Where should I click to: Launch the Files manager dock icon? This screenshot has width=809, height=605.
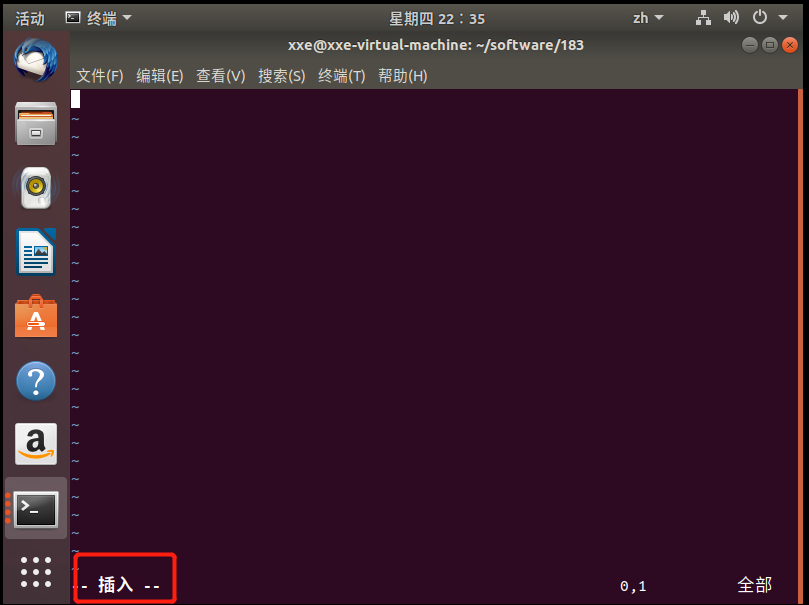pyautogui.click(x=36, y=124)
